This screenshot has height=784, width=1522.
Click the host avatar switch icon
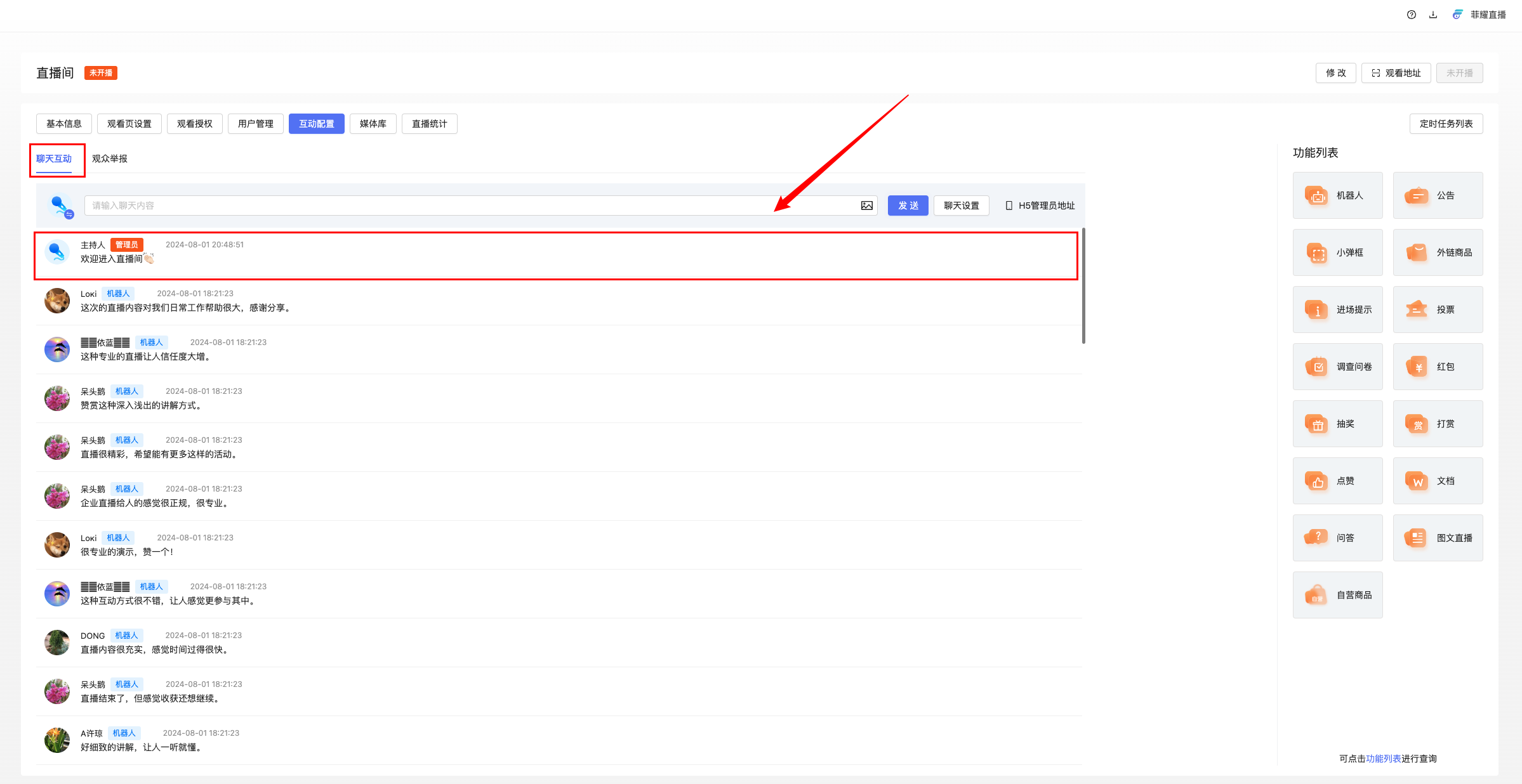click(69, 215)
